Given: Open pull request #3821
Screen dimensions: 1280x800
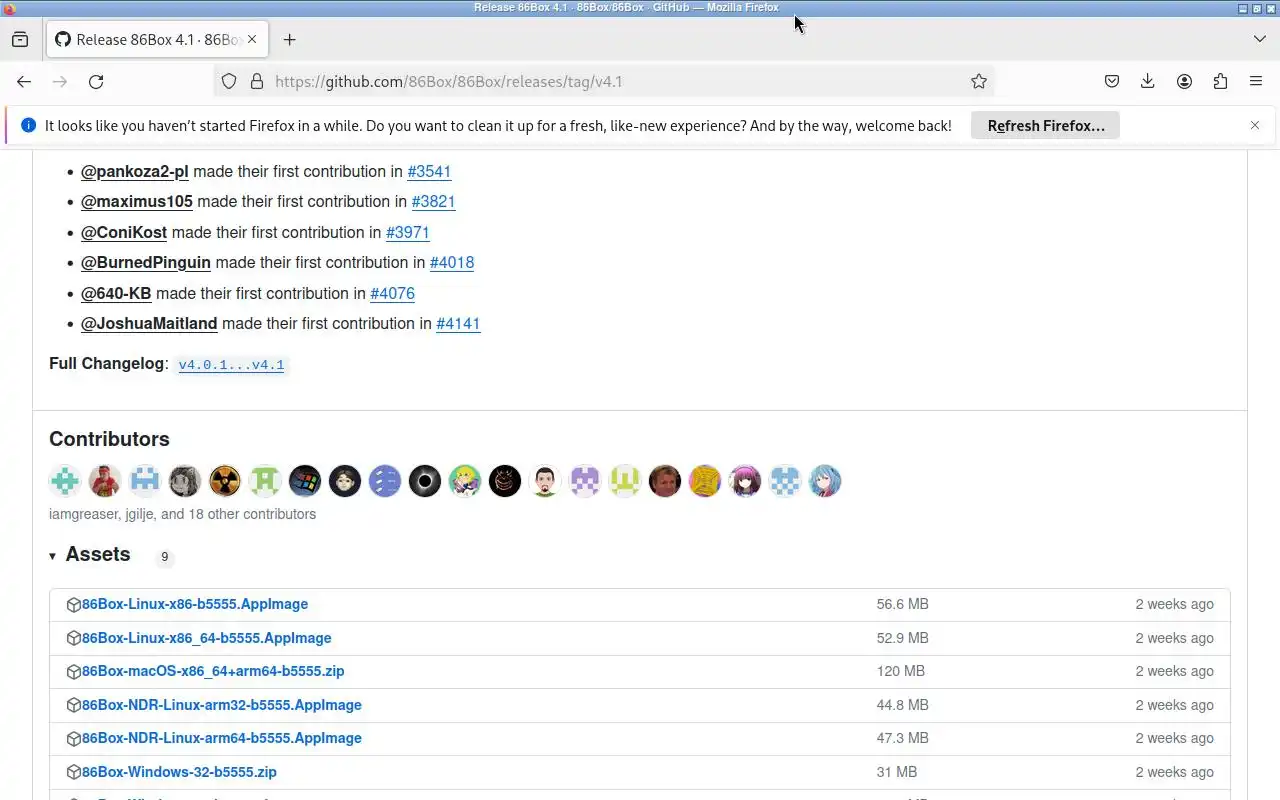Looking at the screenshot, I should pos(433,202).
